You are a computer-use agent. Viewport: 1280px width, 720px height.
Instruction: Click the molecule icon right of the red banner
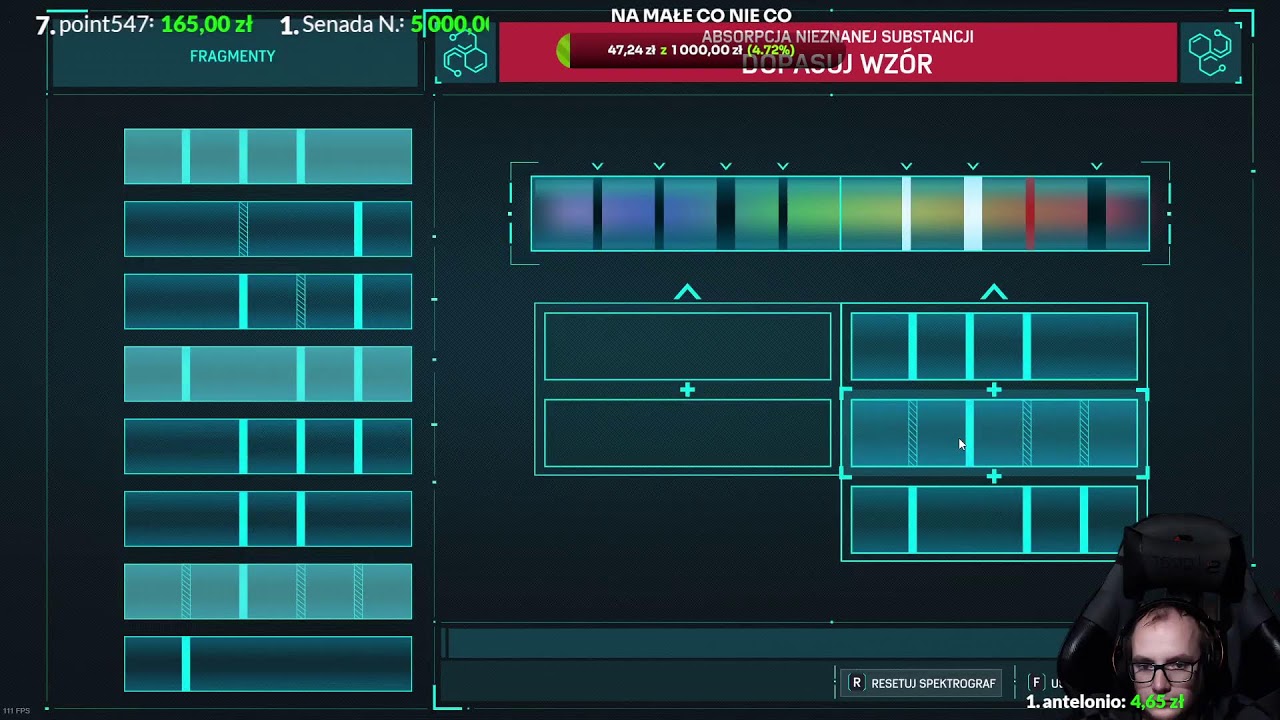1210,53
